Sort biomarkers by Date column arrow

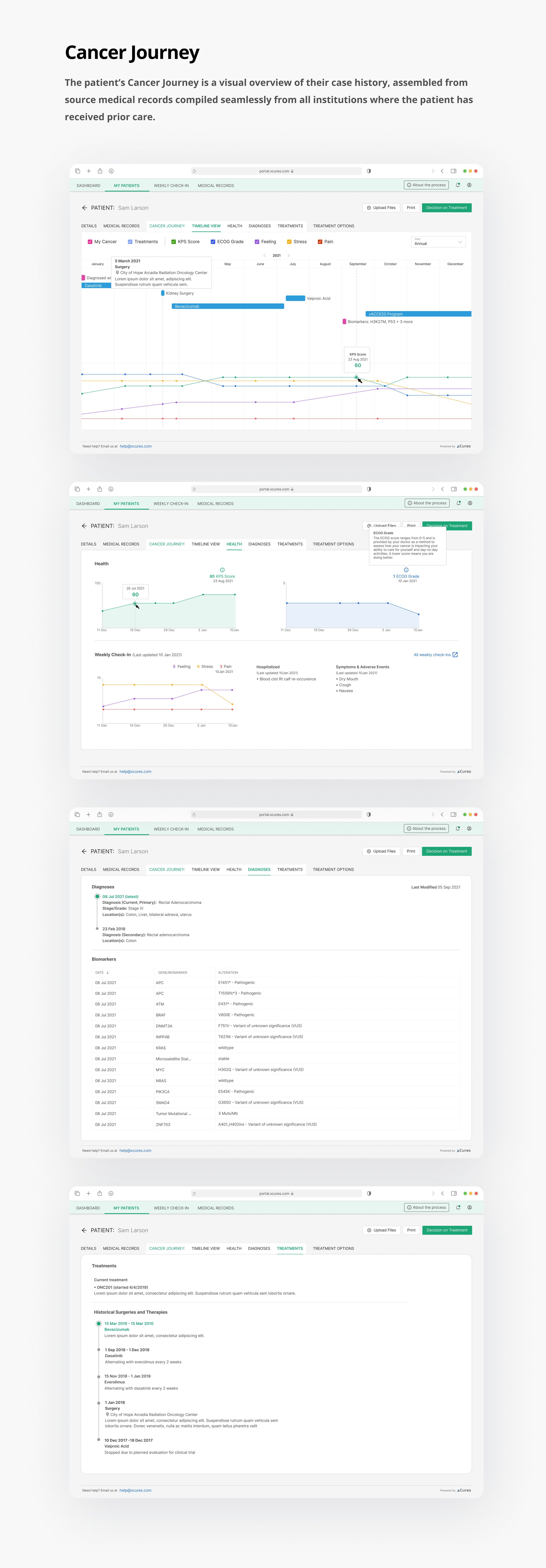[108, 973]
